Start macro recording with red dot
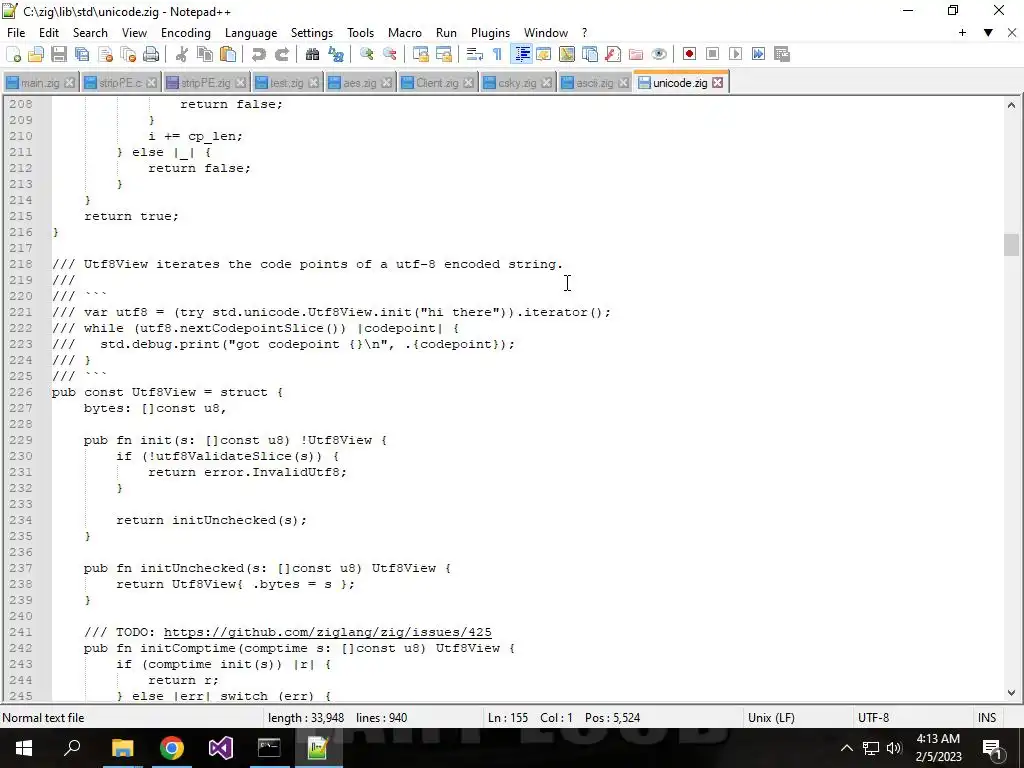1024x768 pixels. (x=689, y=54)
